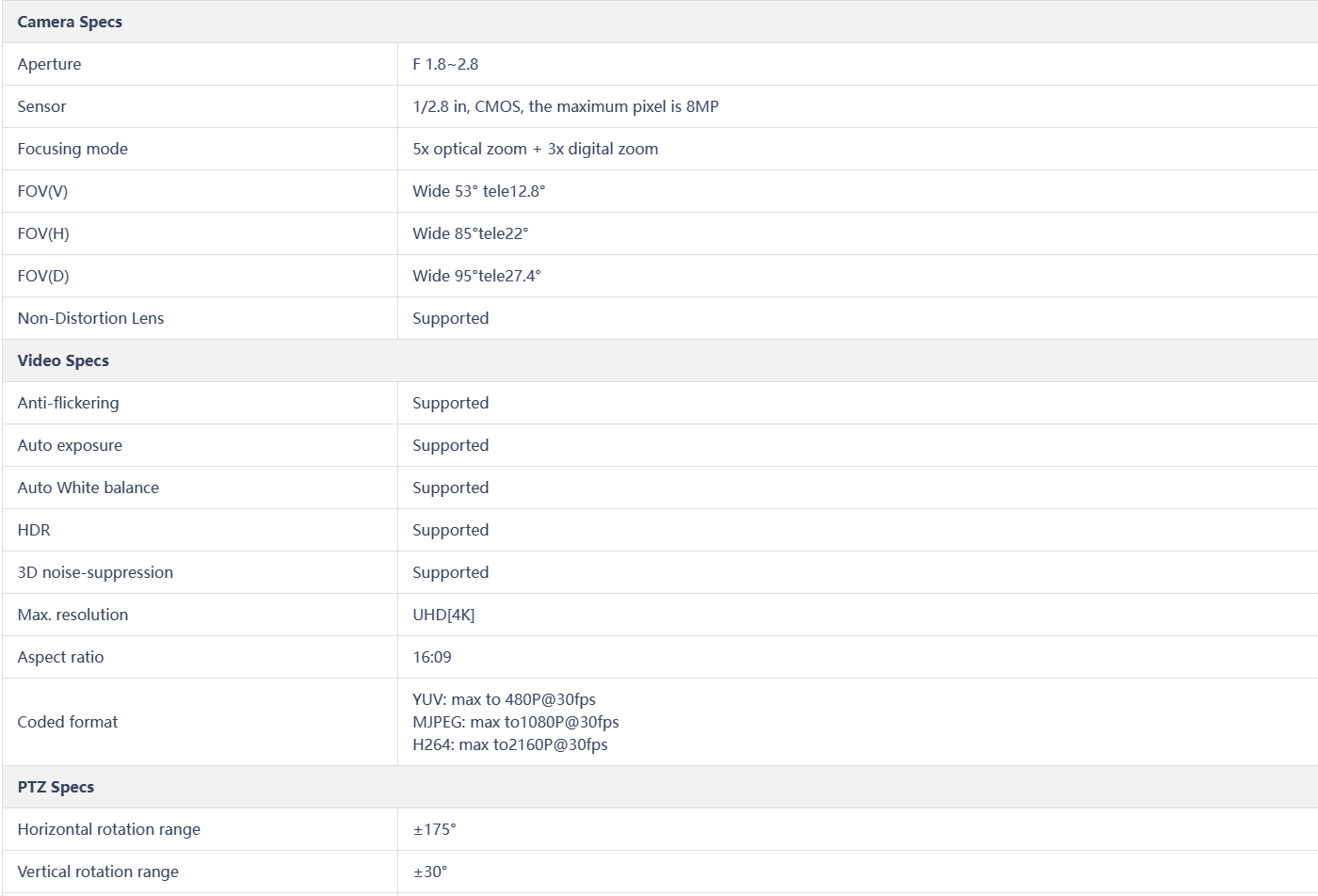Click the Camera Specs section header

[70, 22]
